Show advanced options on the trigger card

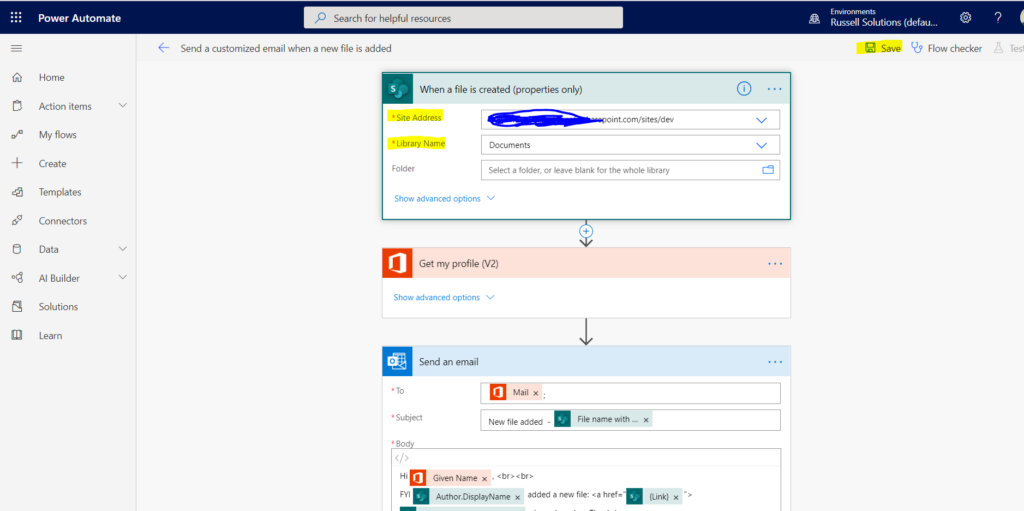coord(445,198)
